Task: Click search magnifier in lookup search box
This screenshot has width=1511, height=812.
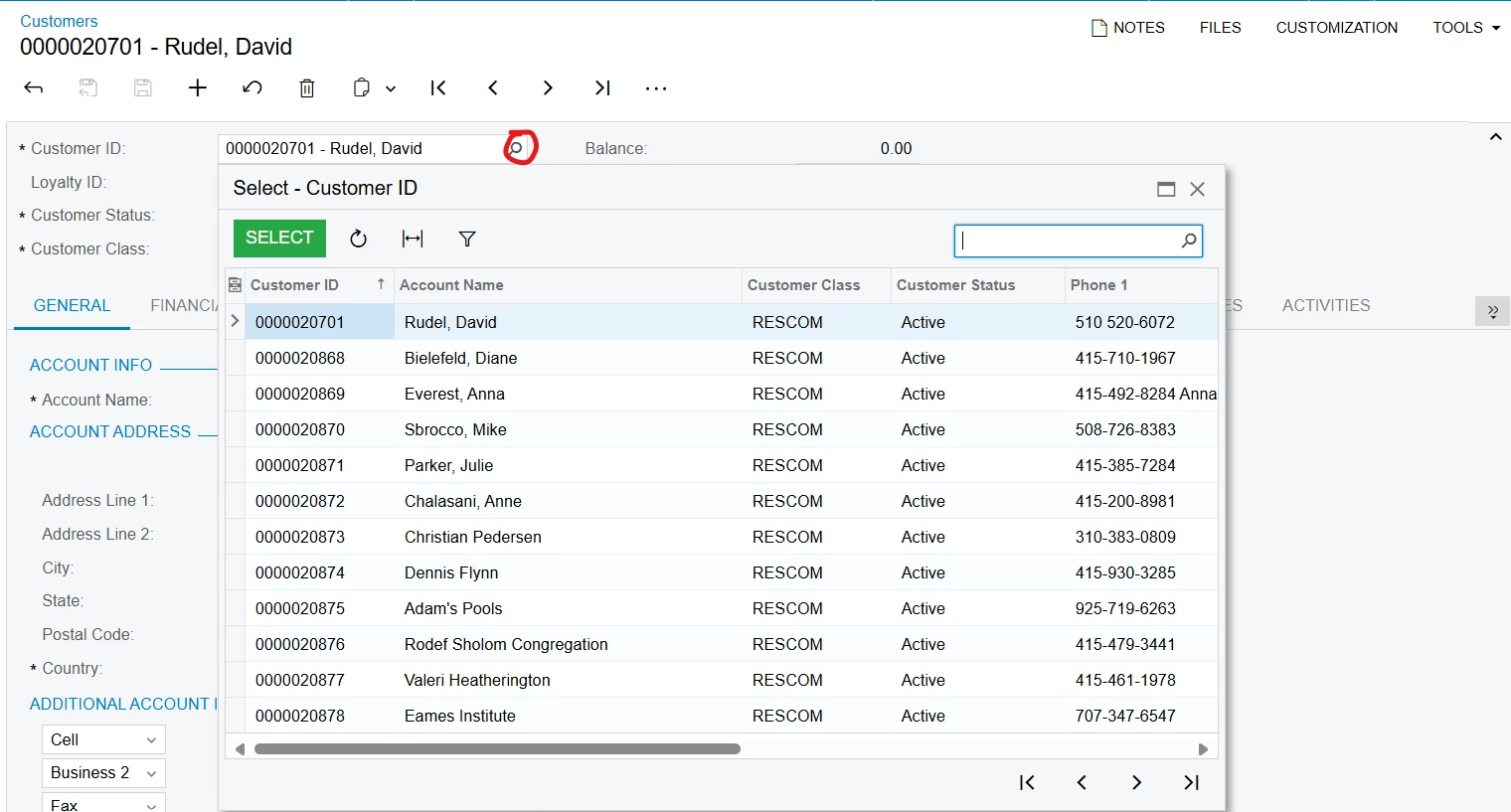Action: coord(1189,241)
